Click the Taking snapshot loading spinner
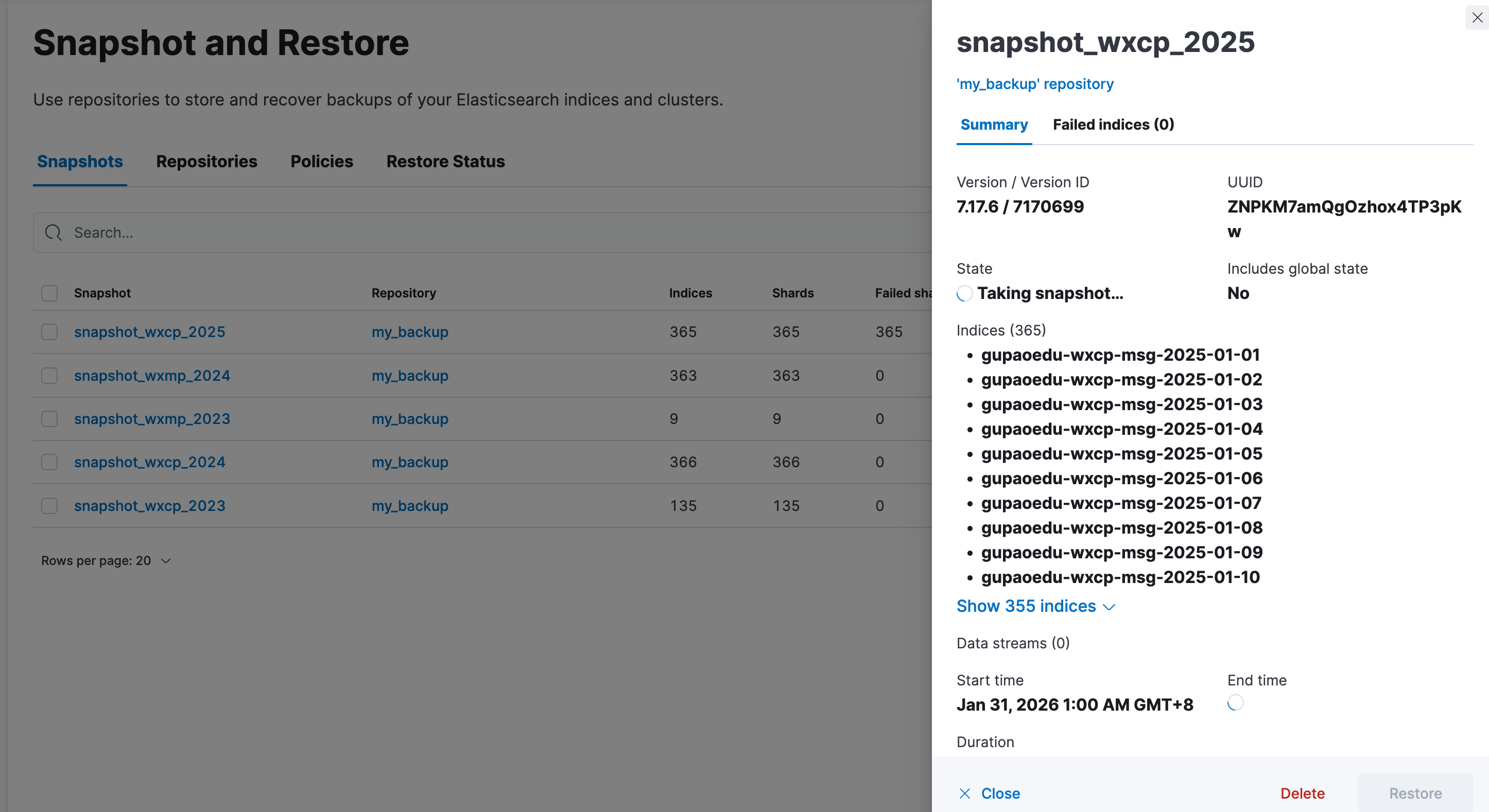This screenshot has height=812, width=1489. click(964, 293)
